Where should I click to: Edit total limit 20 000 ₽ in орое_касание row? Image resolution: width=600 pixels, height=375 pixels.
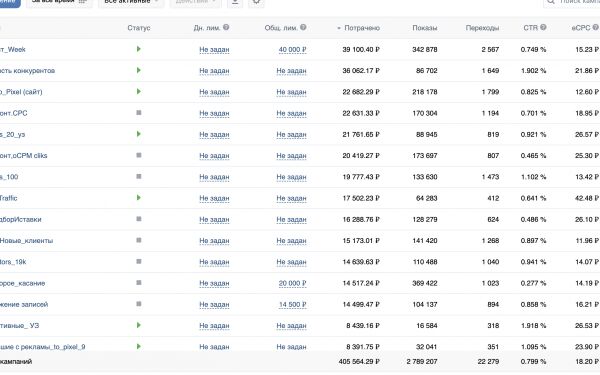click(x=292, y=284)
